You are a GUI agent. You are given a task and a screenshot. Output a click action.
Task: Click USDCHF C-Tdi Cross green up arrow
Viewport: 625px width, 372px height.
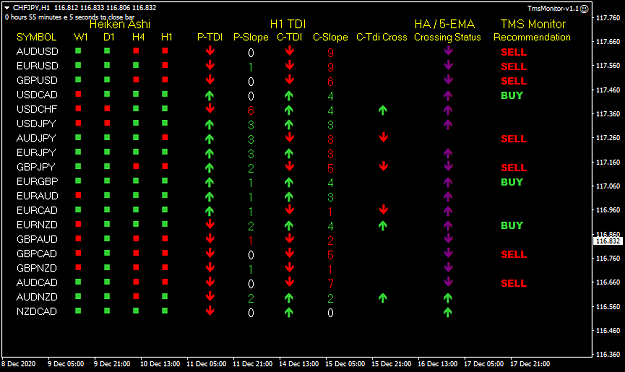click(x=383, y=110)
